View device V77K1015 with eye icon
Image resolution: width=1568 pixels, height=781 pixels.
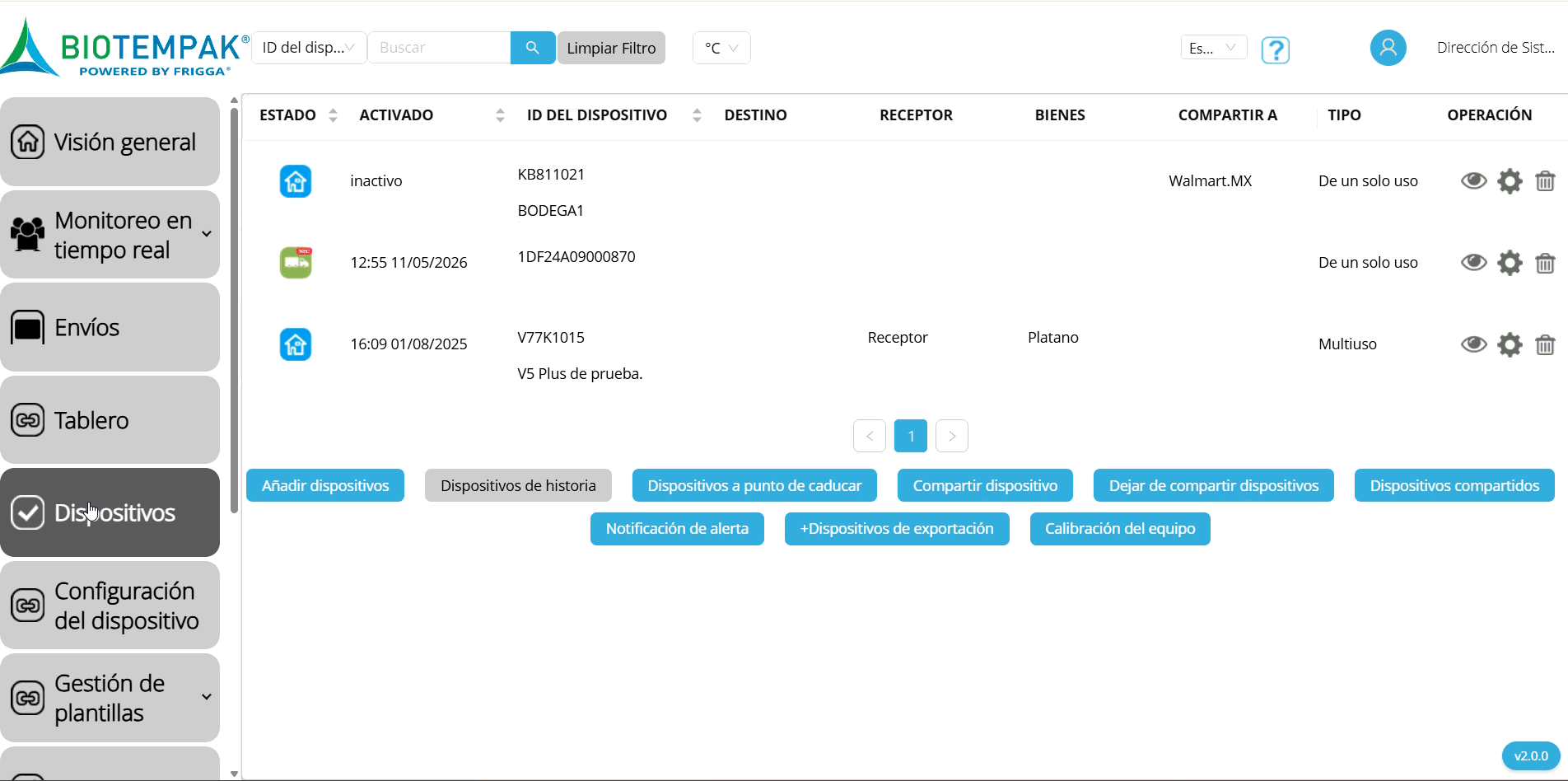pos(1473,344)
